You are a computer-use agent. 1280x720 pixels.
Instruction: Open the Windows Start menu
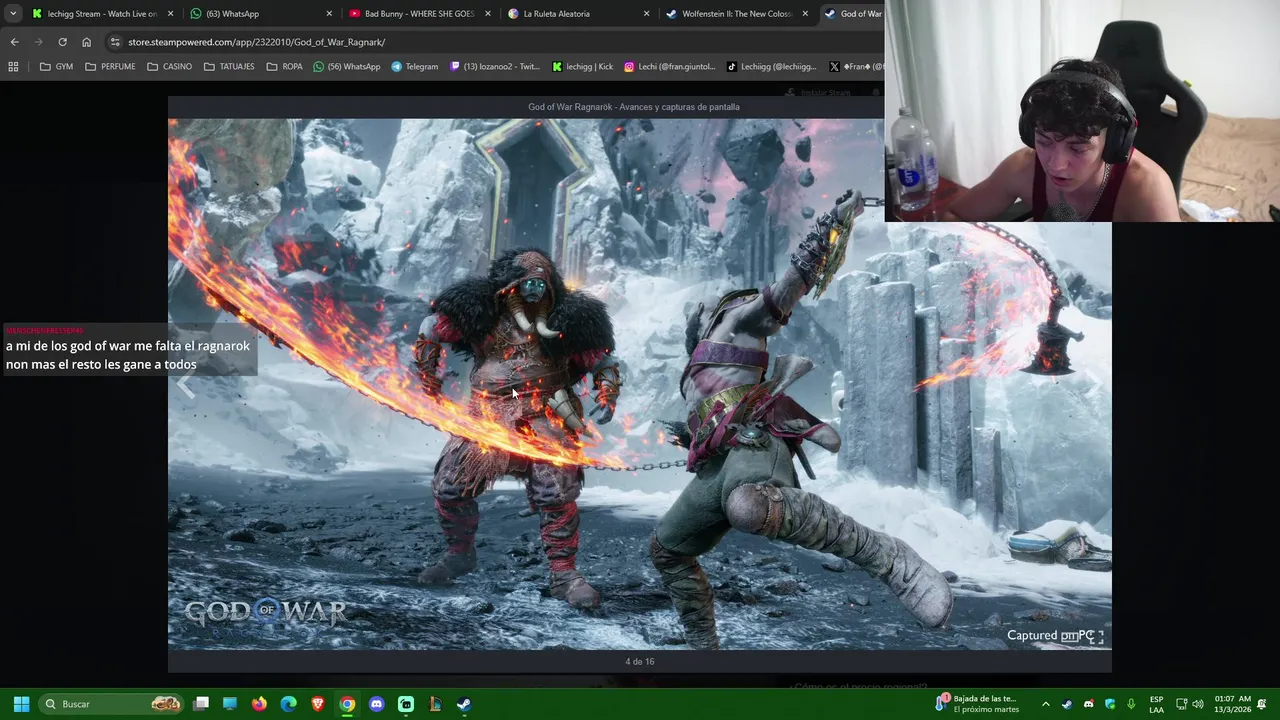[21, 704]
